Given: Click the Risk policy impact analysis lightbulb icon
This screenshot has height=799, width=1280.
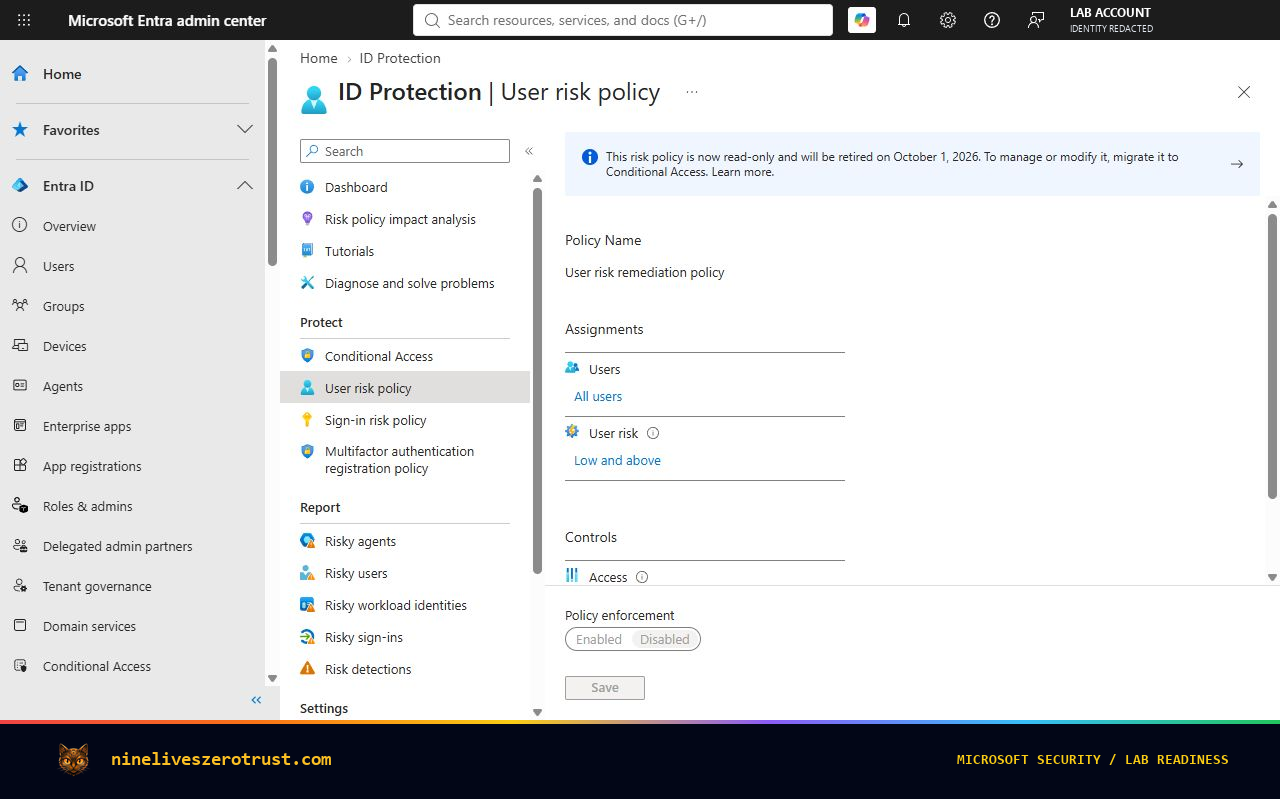Looking at the screenshot, I should click(308, 219).
